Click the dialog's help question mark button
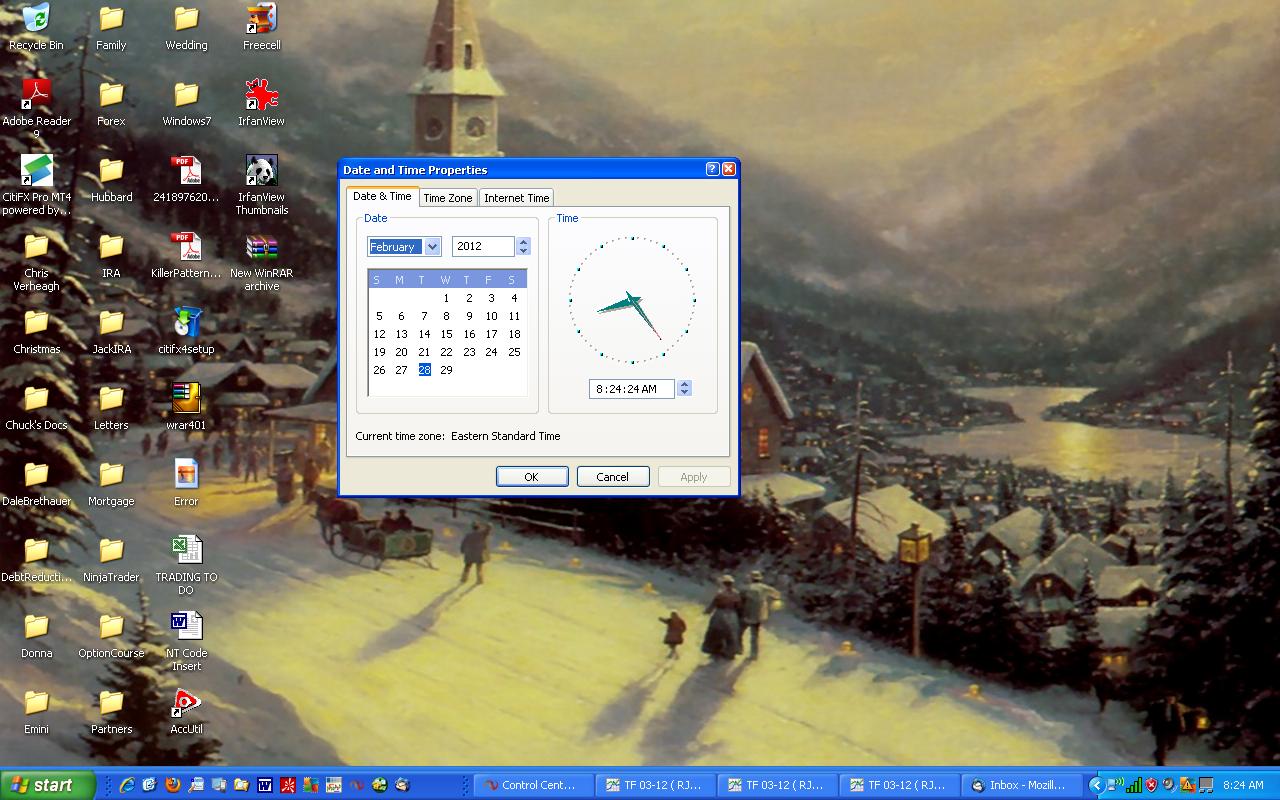The width and height of the screenshot is (1280, 800). tap(712, 169)
